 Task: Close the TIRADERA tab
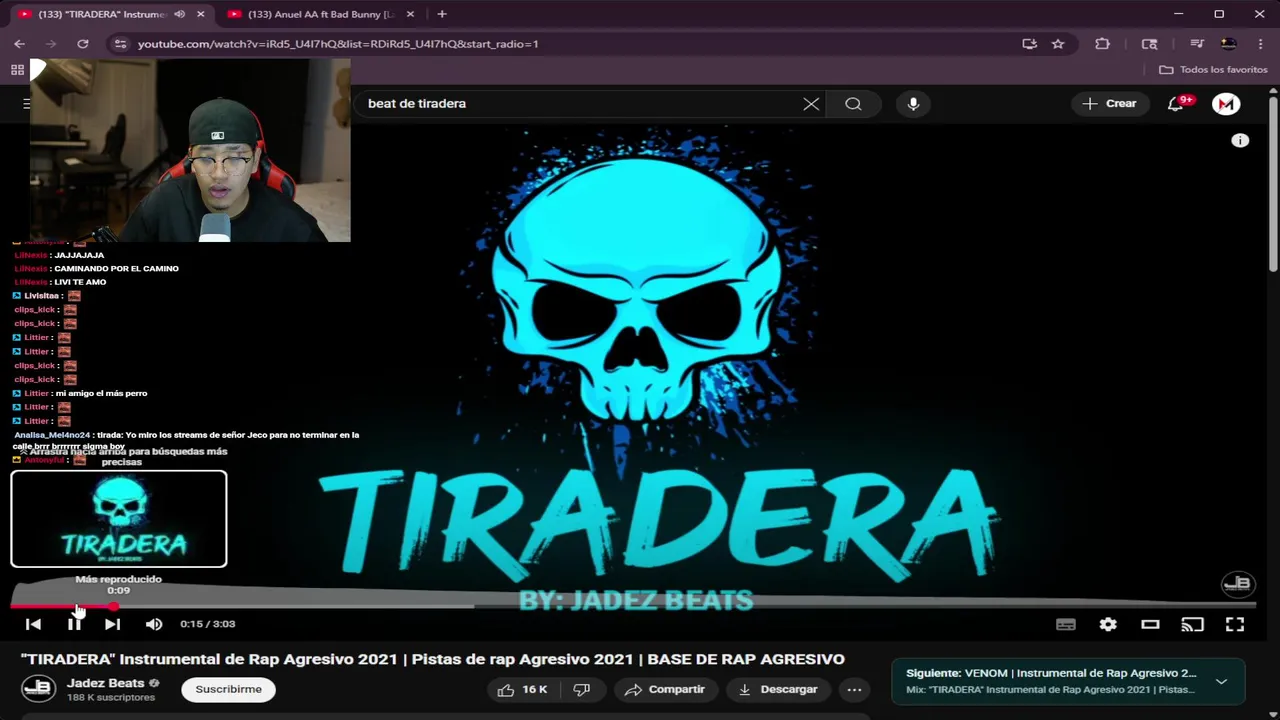tap(201, 14)
